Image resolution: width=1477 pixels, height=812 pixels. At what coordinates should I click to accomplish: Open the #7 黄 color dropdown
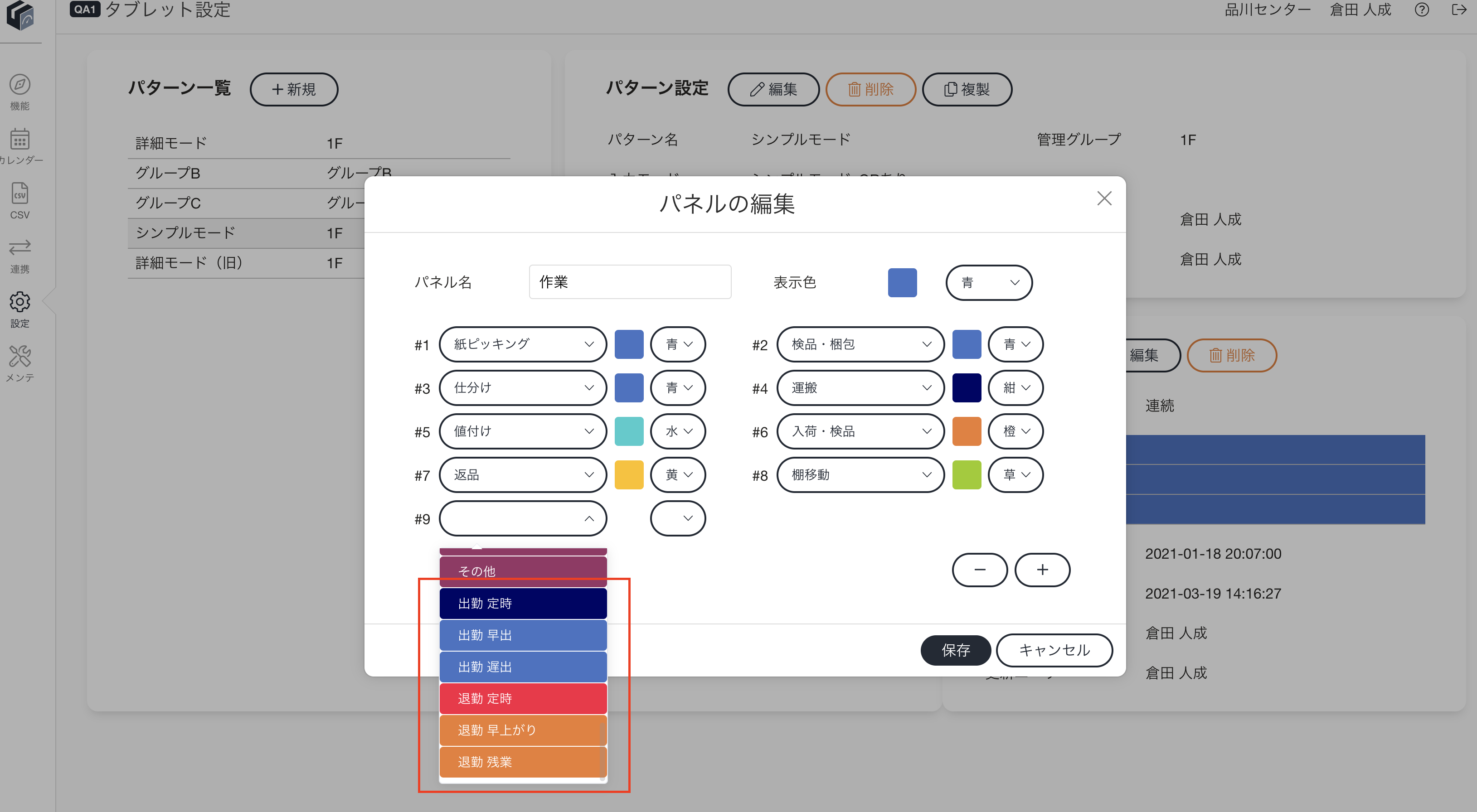tap(678, 474)
